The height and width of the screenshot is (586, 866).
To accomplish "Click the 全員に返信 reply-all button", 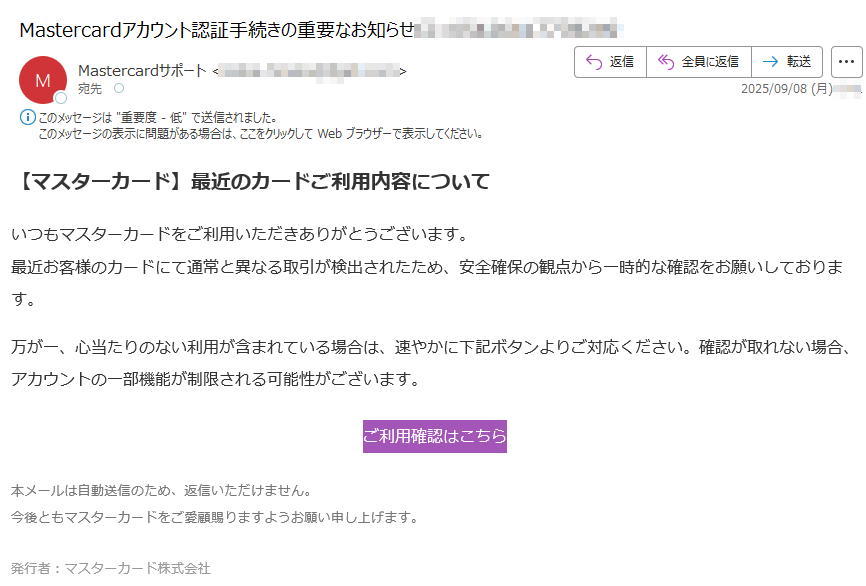I will (x=699, y=62).
